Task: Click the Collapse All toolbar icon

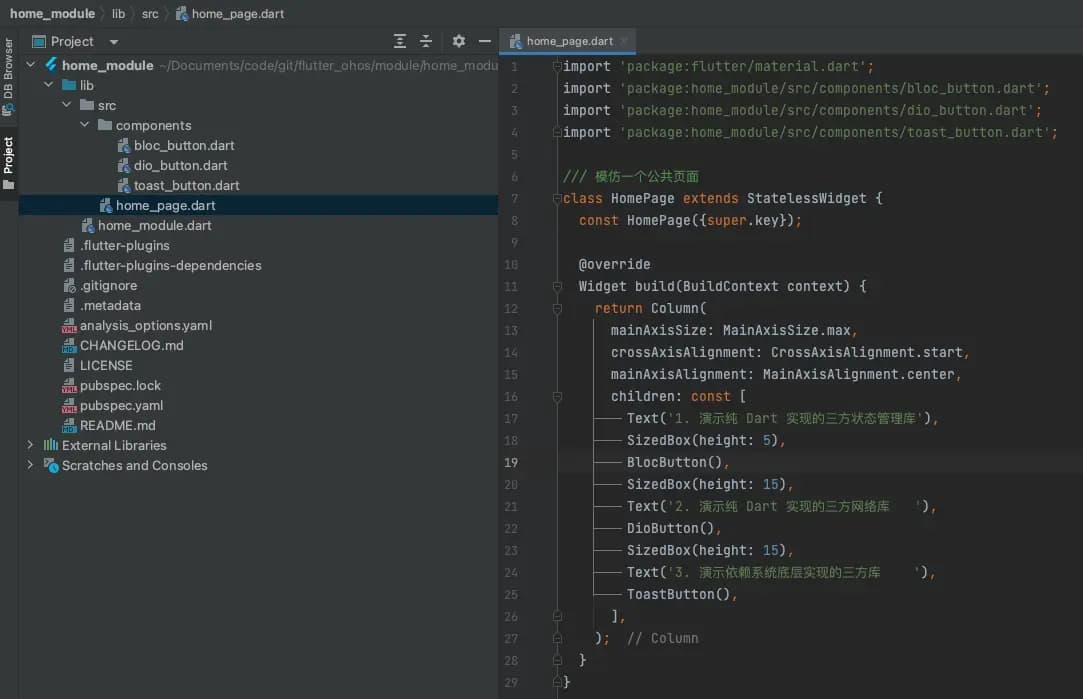Action: [426, 41]
